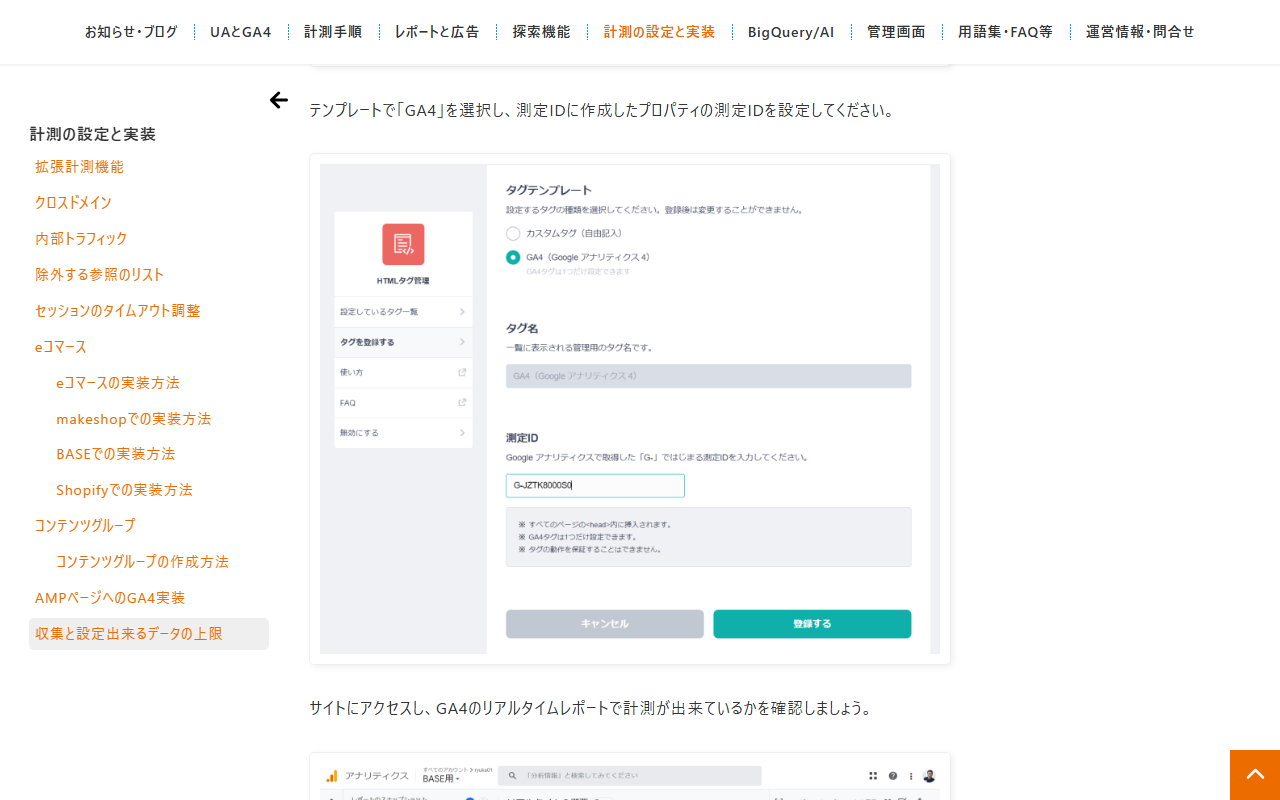Open the お知らせ・ブログ menu
Screen dimensions: 1280x800
coord(131,31)
